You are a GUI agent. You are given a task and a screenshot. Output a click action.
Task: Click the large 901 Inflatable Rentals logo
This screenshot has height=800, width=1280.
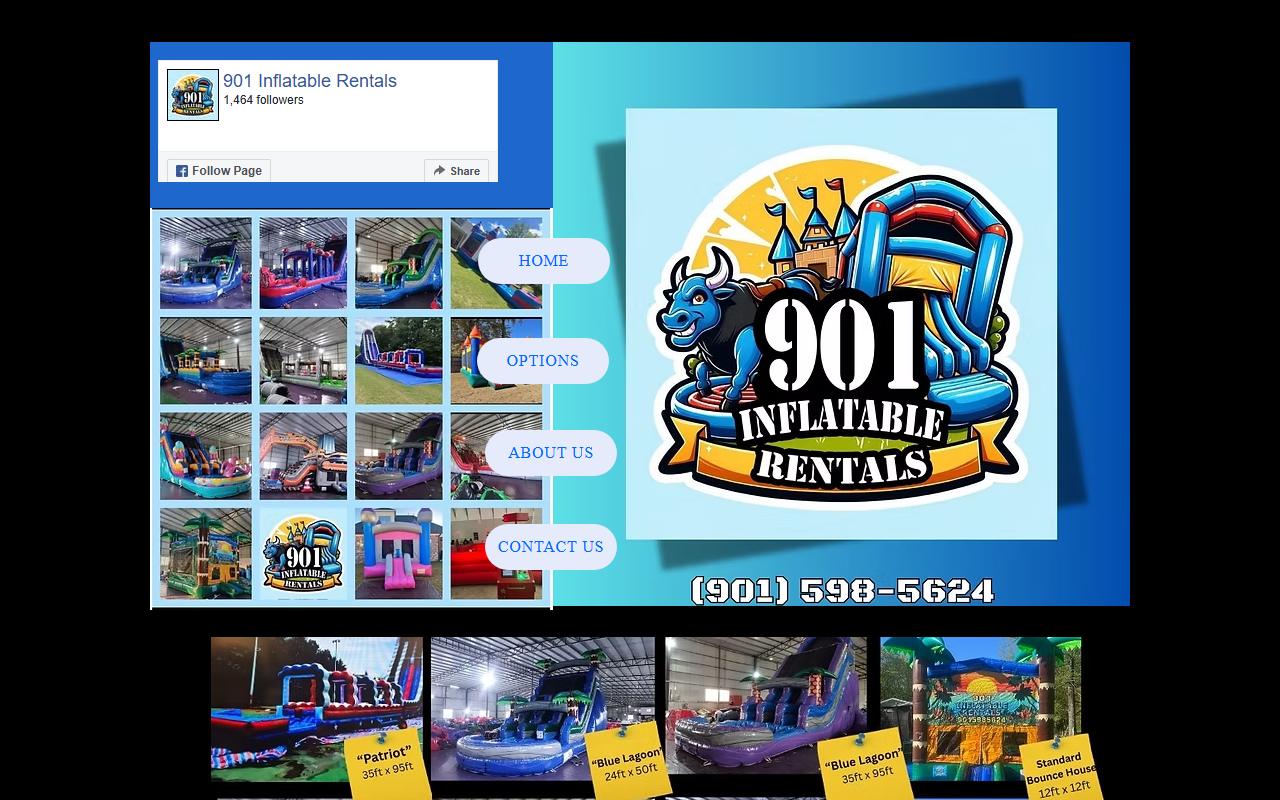coord(841,324)
